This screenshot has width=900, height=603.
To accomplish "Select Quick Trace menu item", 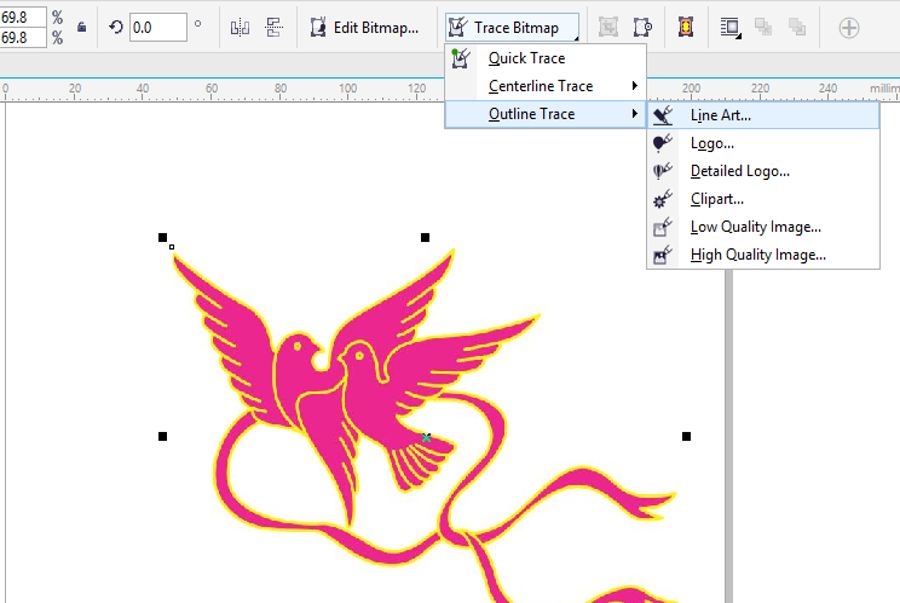I will (545, 58).
